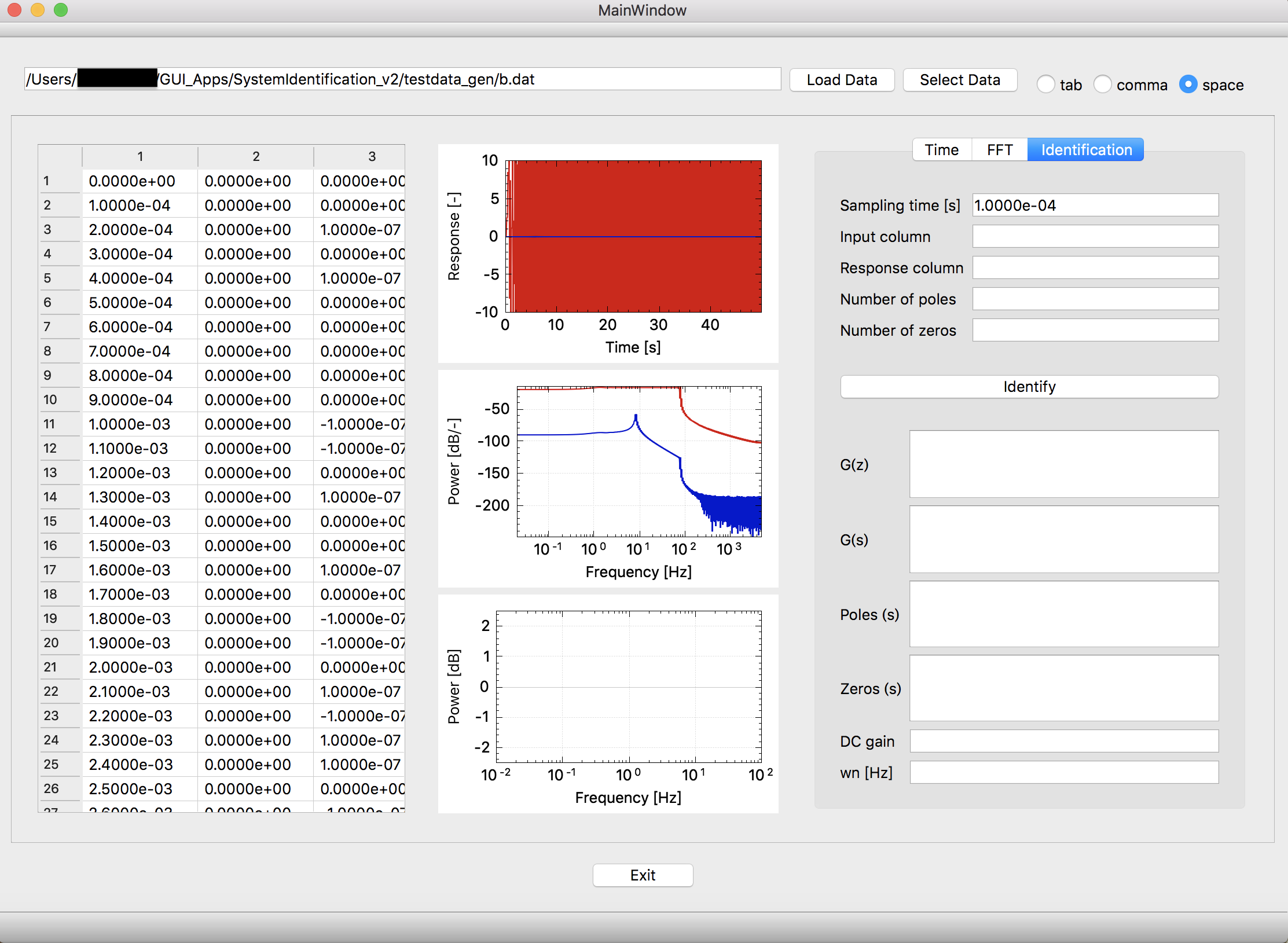
Task: Click the DC gain field
Action: point(1064,742)
